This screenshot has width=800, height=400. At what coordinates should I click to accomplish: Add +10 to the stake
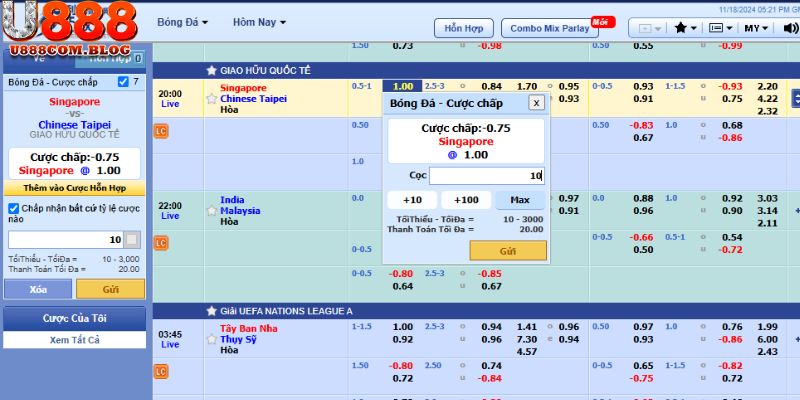(x=412, y=200)
